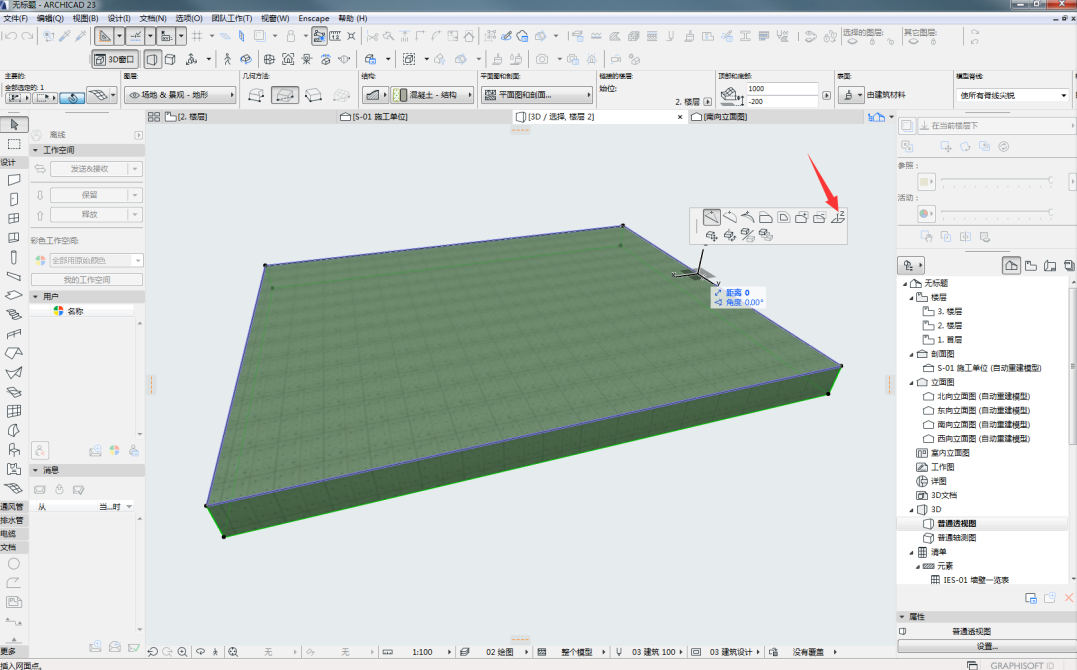
Task: Adjust the 活动 active intensity slider
Action: (x=997, y=212)
